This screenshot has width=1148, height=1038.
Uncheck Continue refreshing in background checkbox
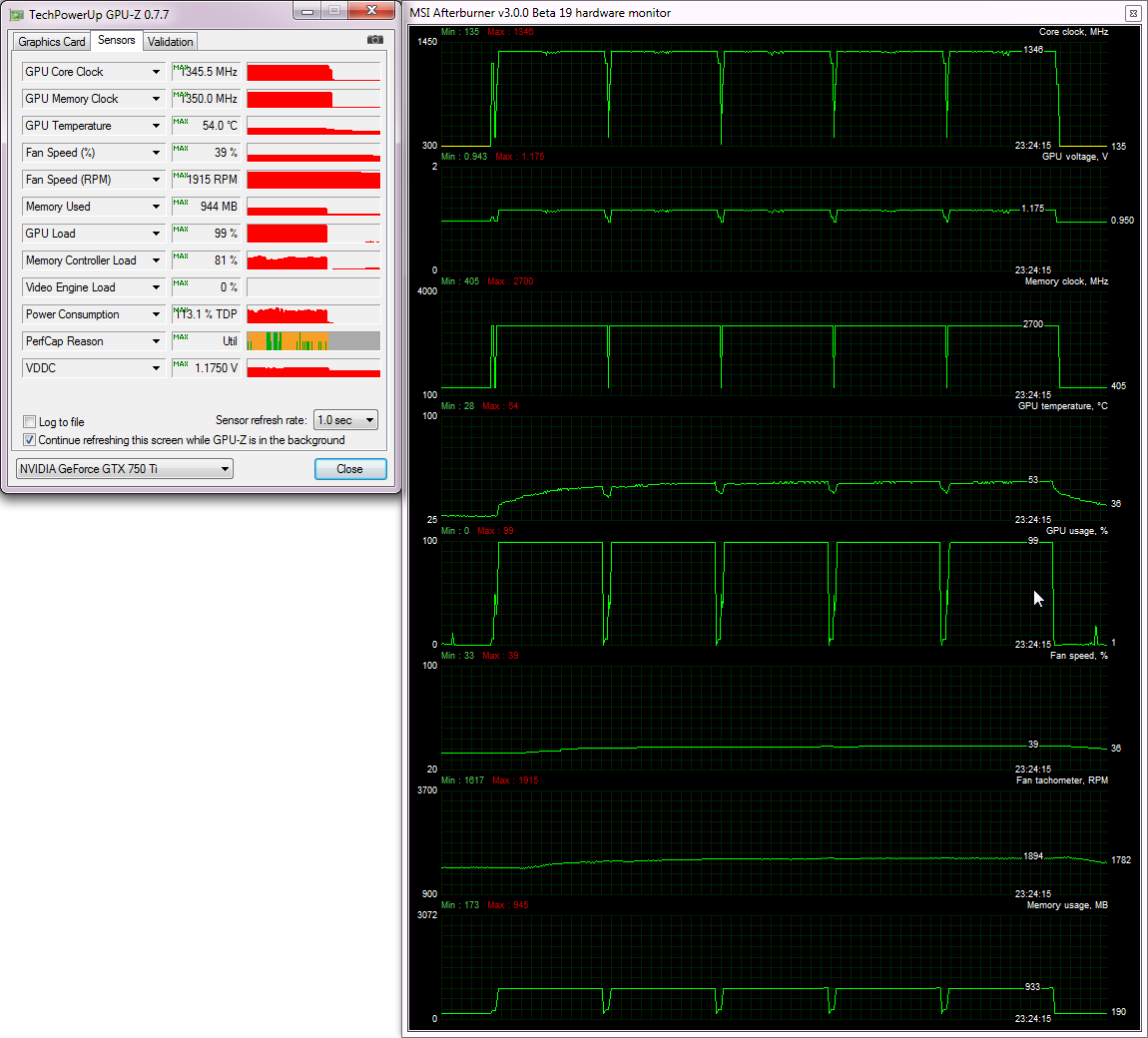(29, 440)
